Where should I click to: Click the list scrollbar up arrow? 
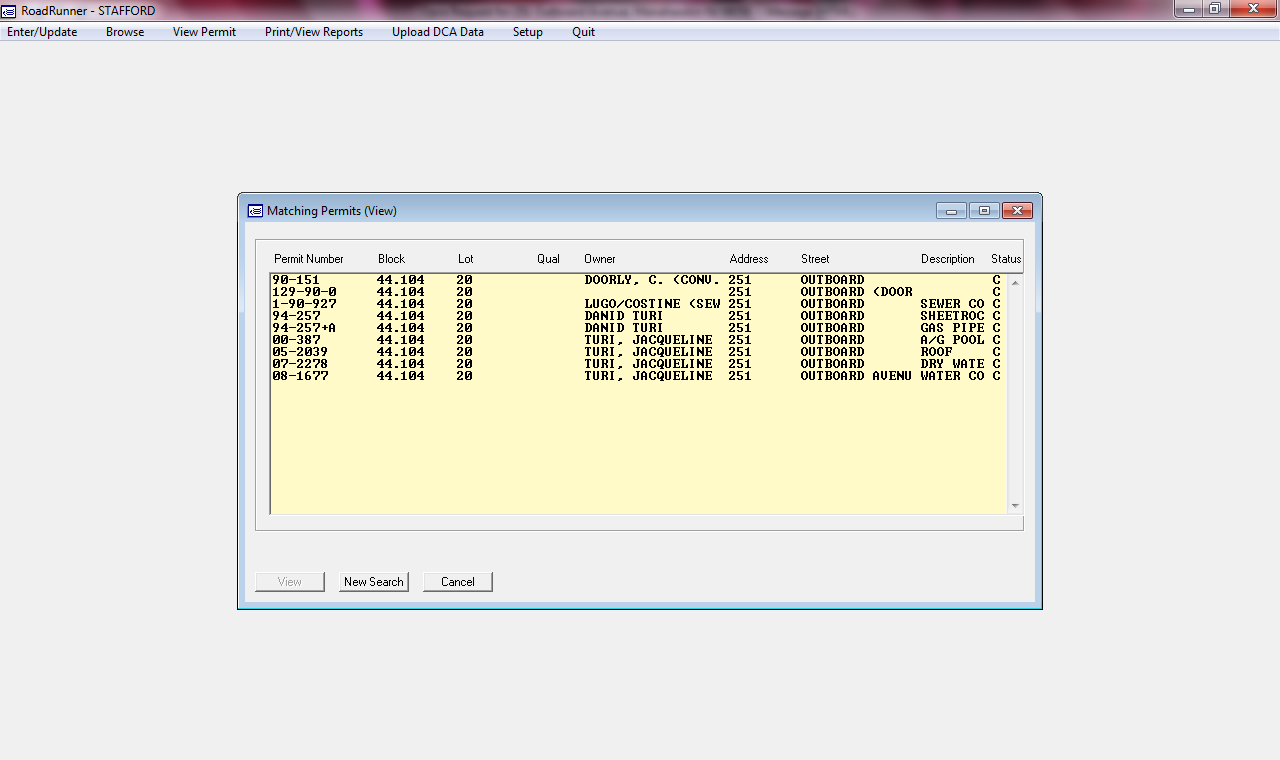1015,282
